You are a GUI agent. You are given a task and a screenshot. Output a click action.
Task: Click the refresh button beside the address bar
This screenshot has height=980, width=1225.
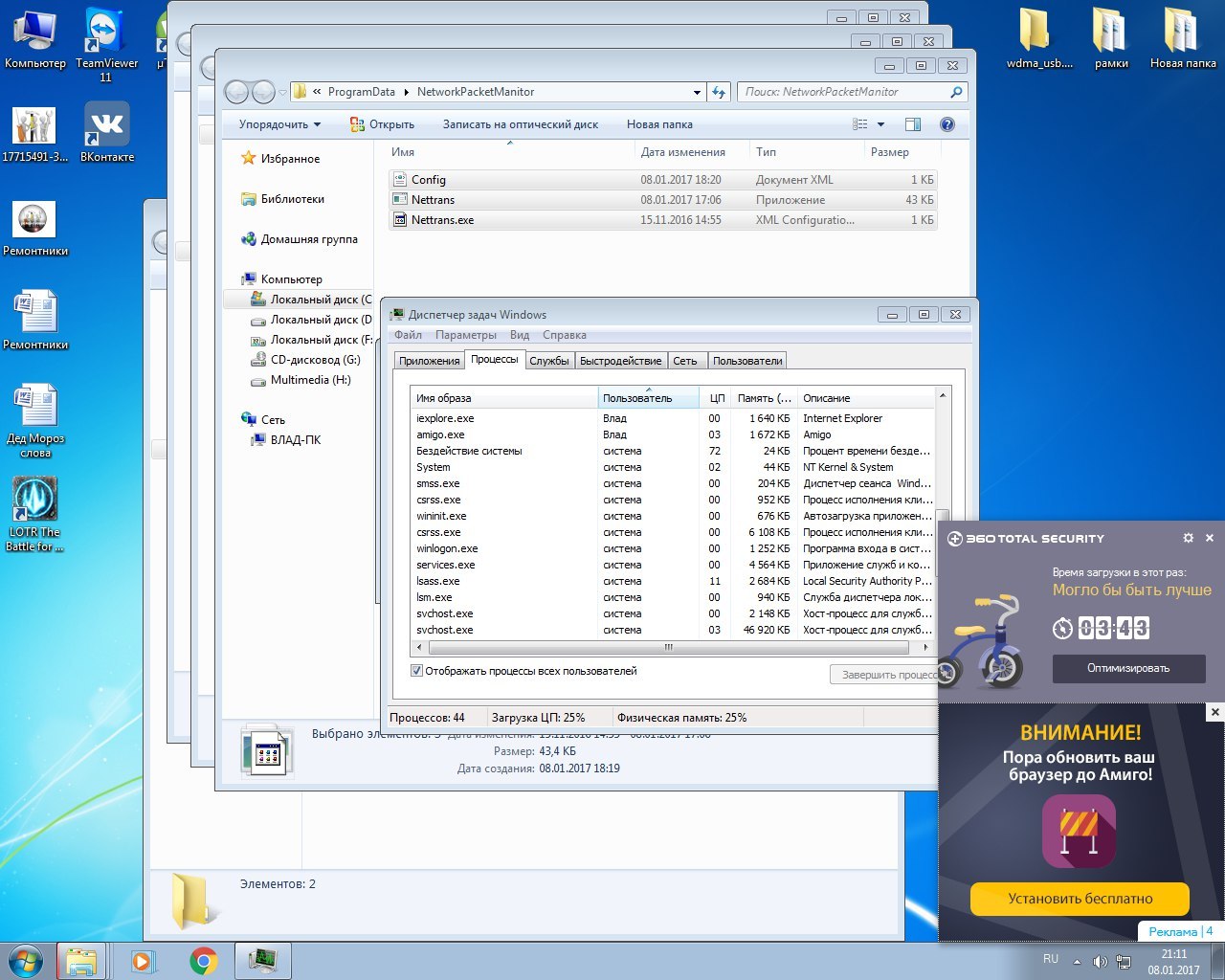coord(719,92)
